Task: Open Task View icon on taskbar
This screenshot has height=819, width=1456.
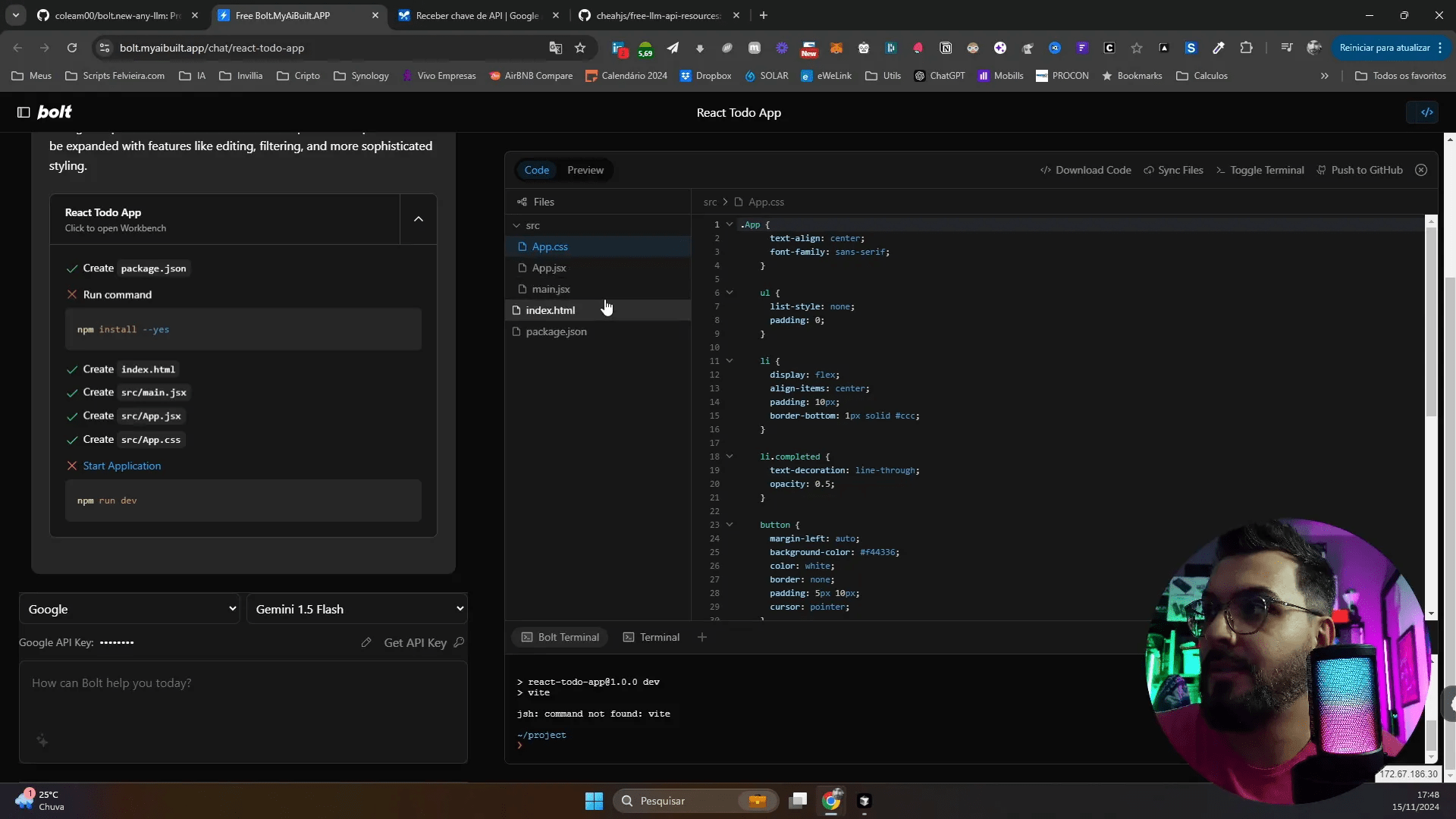Action: point(798,801)
